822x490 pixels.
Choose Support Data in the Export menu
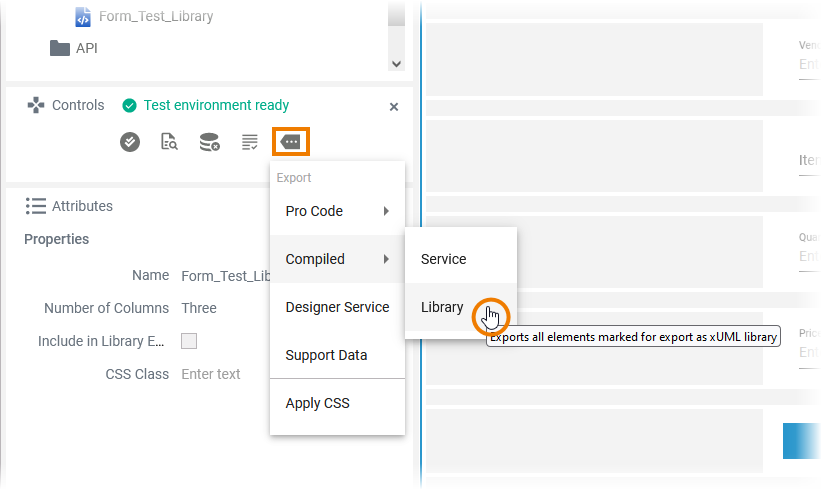point(326,355)
